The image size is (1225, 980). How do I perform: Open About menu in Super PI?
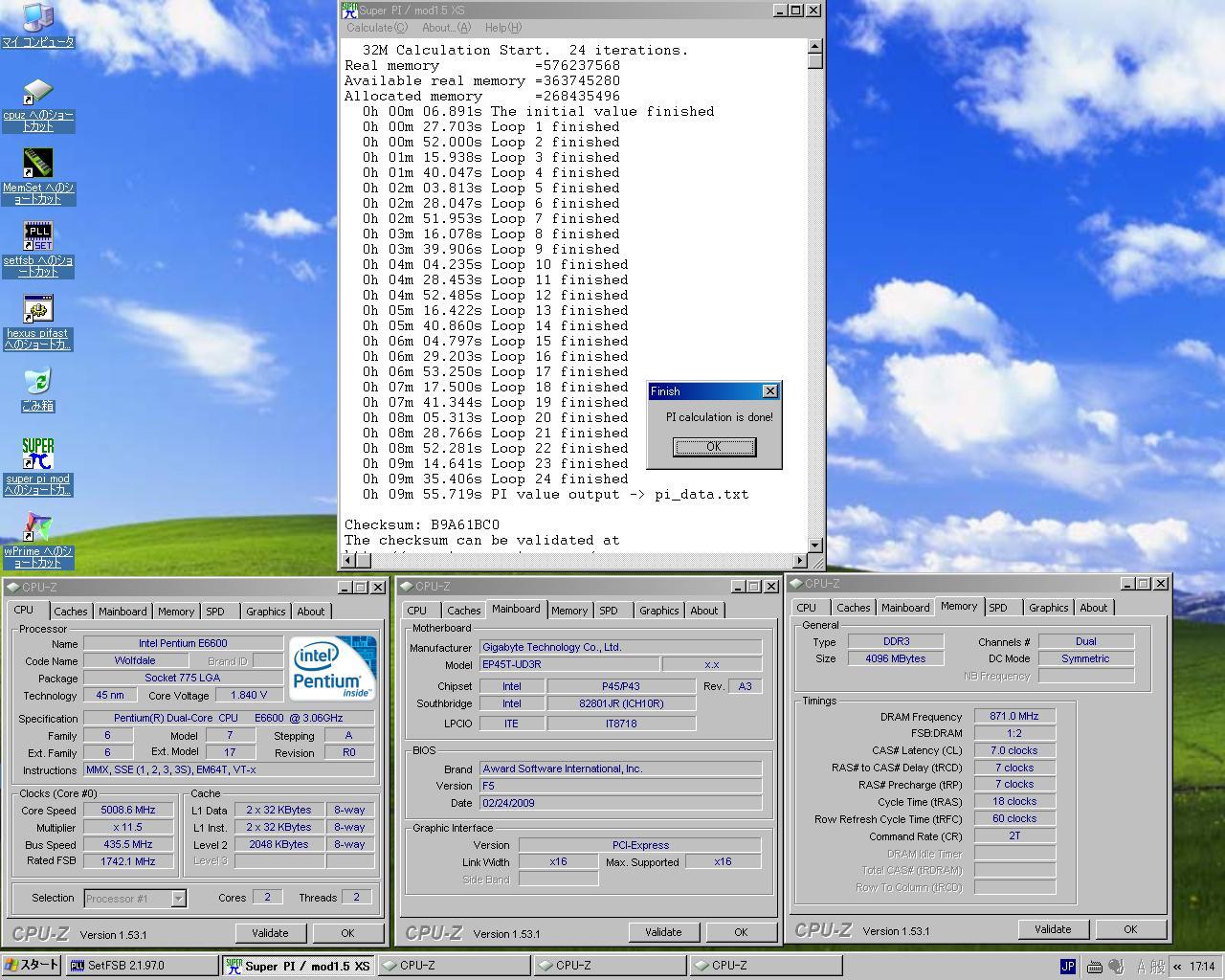click(x=447, y=28)
